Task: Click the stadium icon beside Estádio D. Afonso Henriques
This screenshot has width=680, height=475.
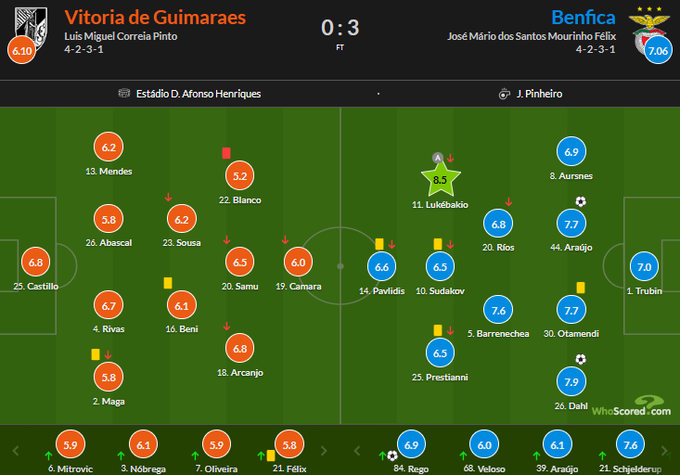Action: [124, 93]
